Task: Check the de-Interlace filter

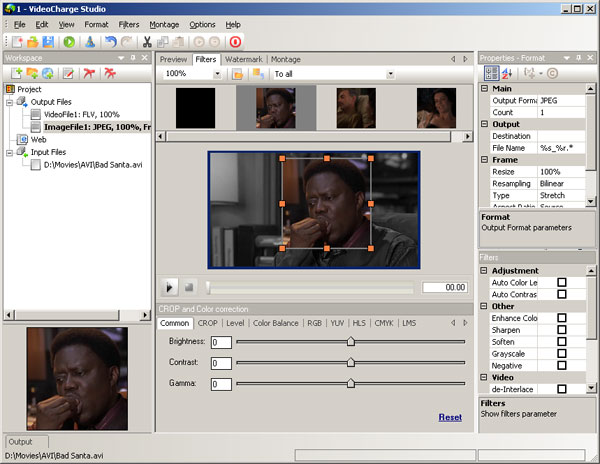Action: [562, 389]
